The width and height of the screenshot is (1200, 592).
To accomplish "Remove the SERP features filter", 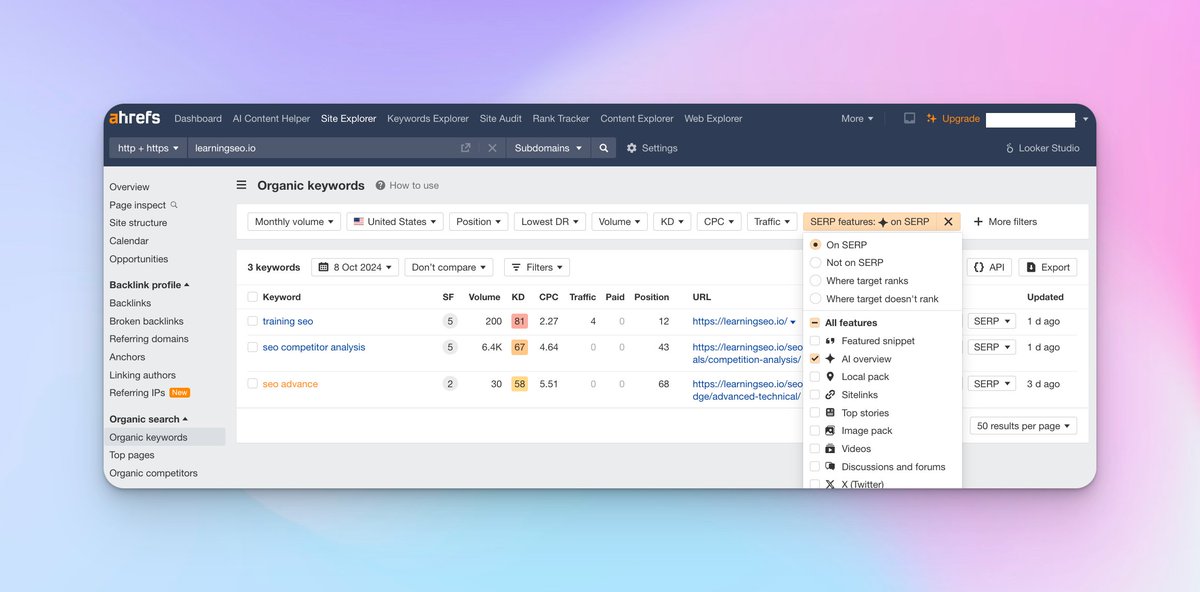I will tap(948, 222).
